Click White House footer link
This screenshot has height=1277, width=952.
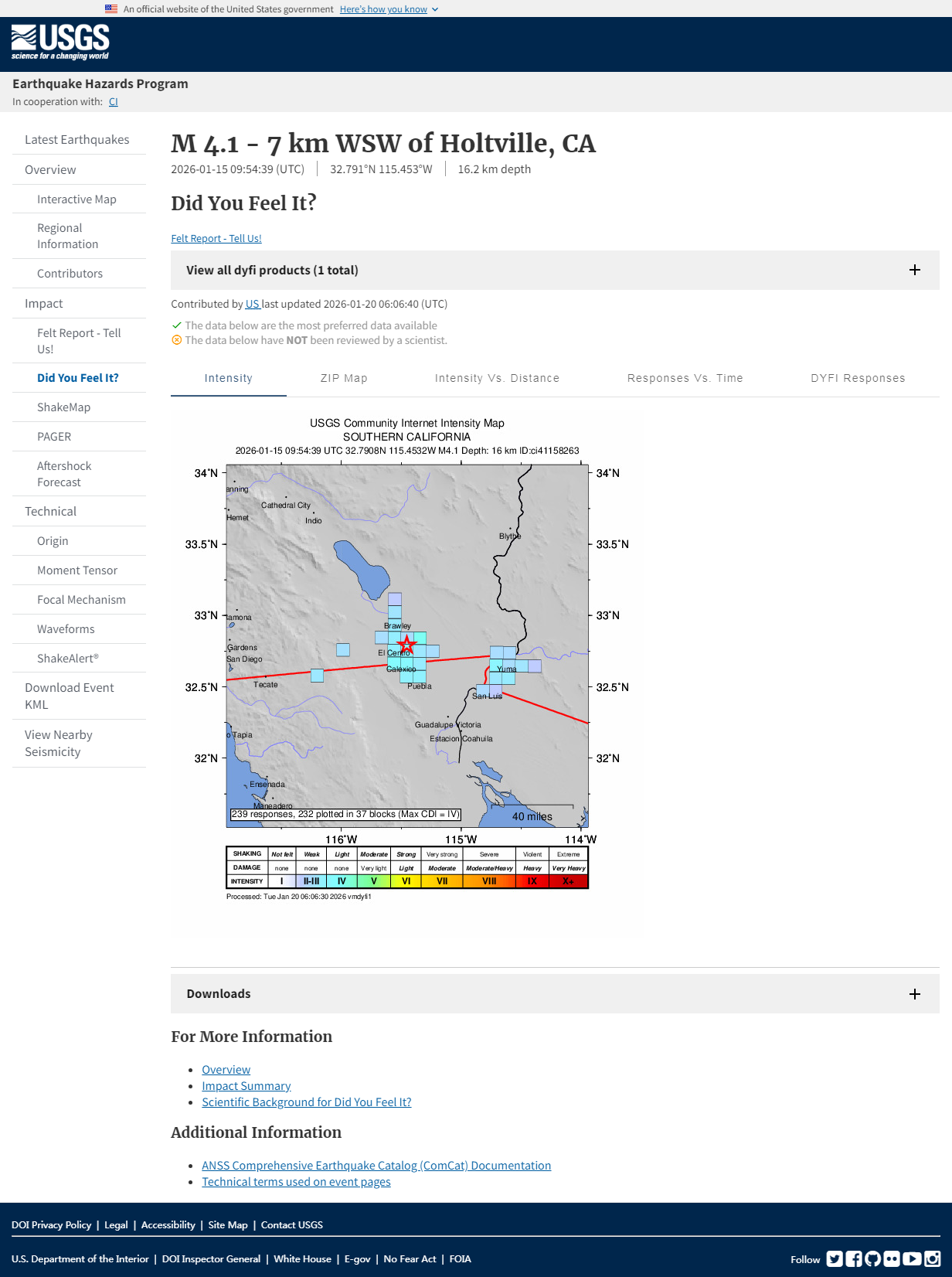click(302, 1259)
